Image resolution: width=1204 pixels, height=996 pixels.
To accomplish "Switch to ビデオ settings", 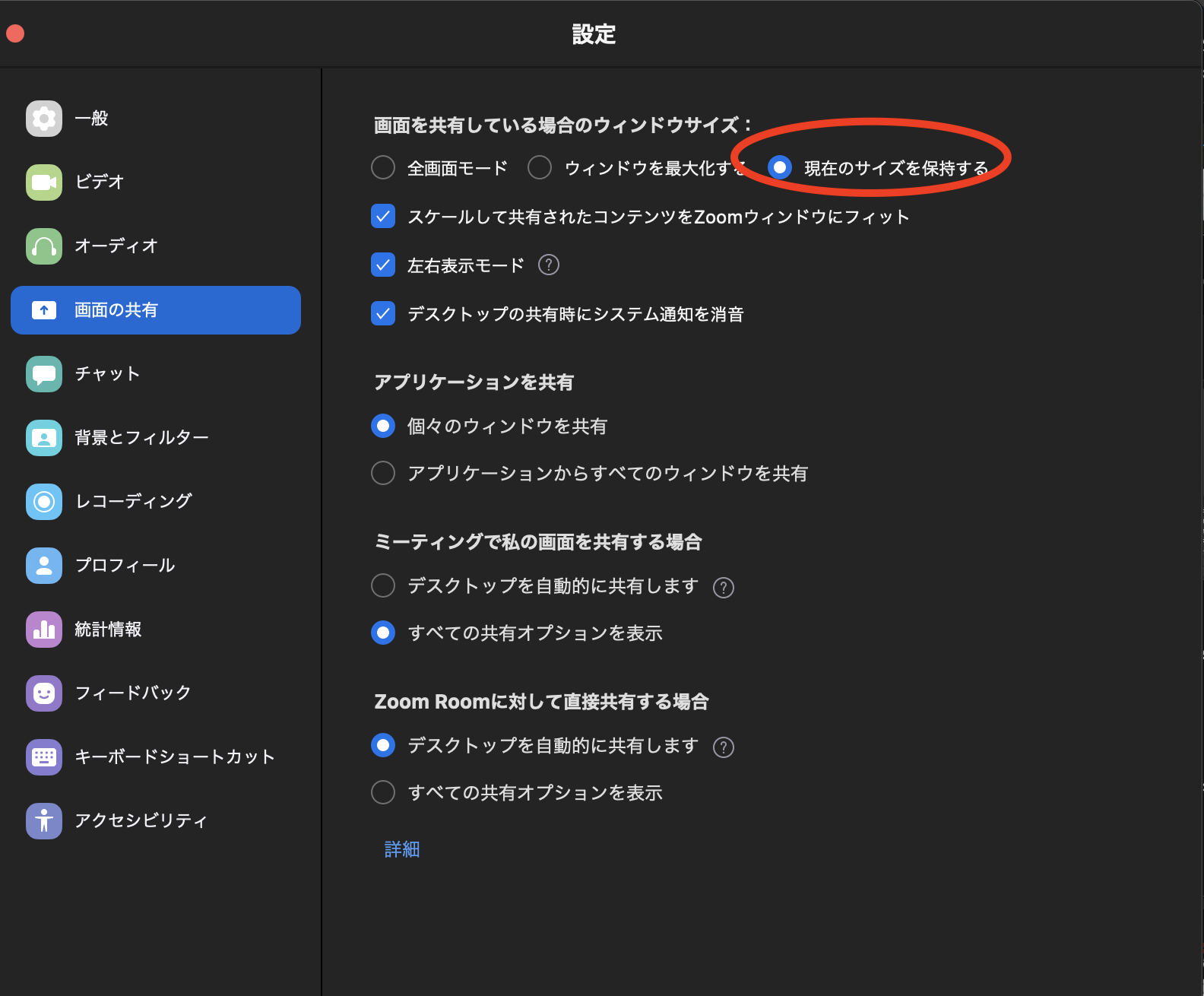I will (x=156, y=182).
